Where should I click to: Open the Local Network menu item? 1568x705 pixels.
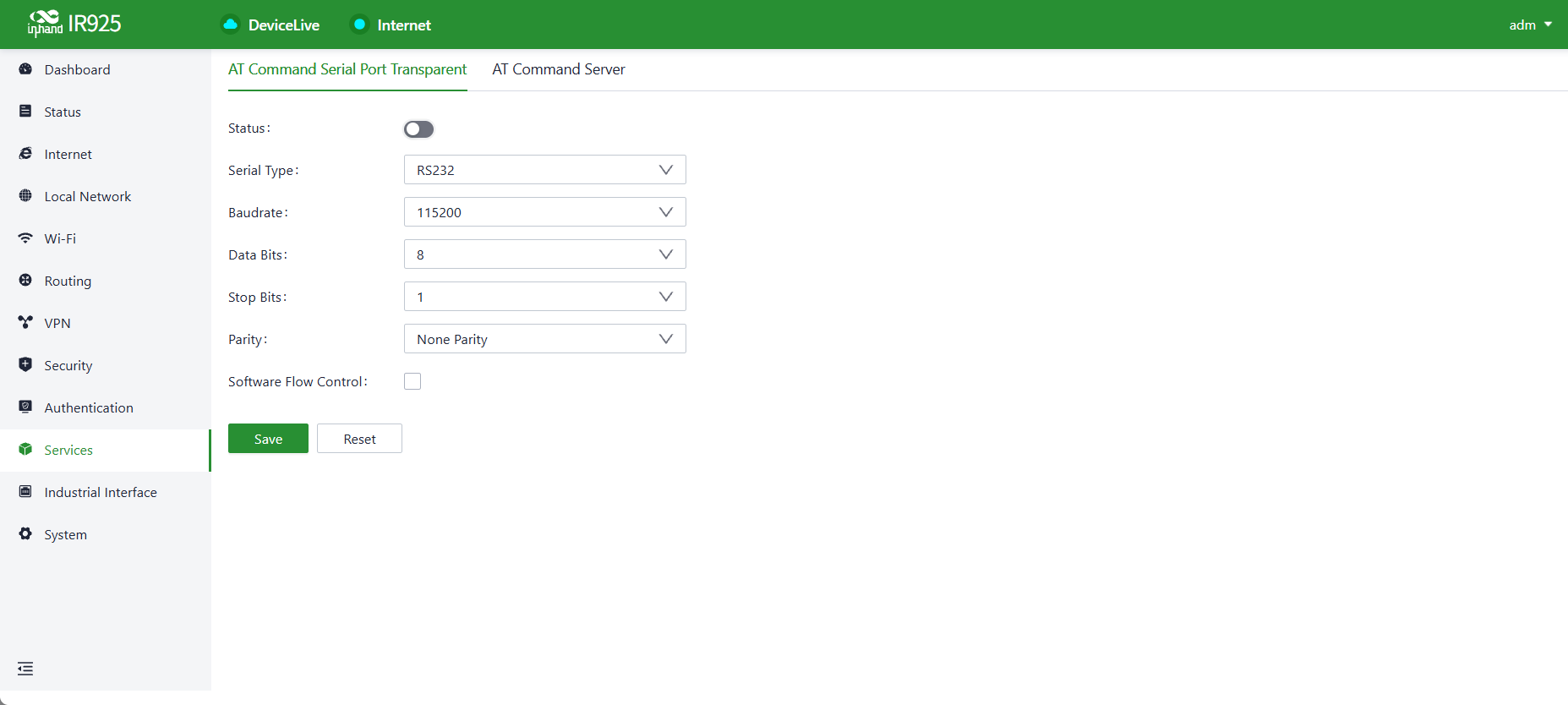coord(106,197)
